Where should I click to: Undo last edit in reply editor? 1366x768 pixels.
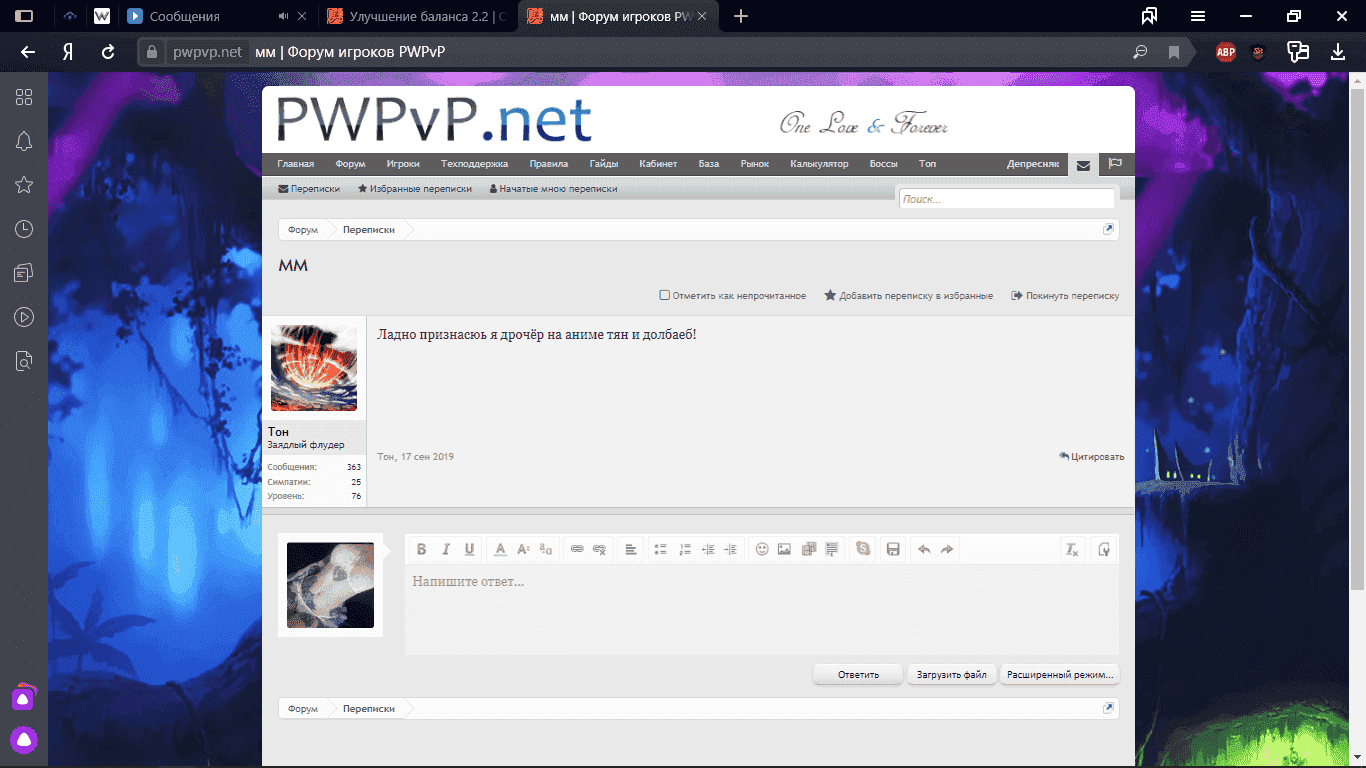(x=924, y=549)
